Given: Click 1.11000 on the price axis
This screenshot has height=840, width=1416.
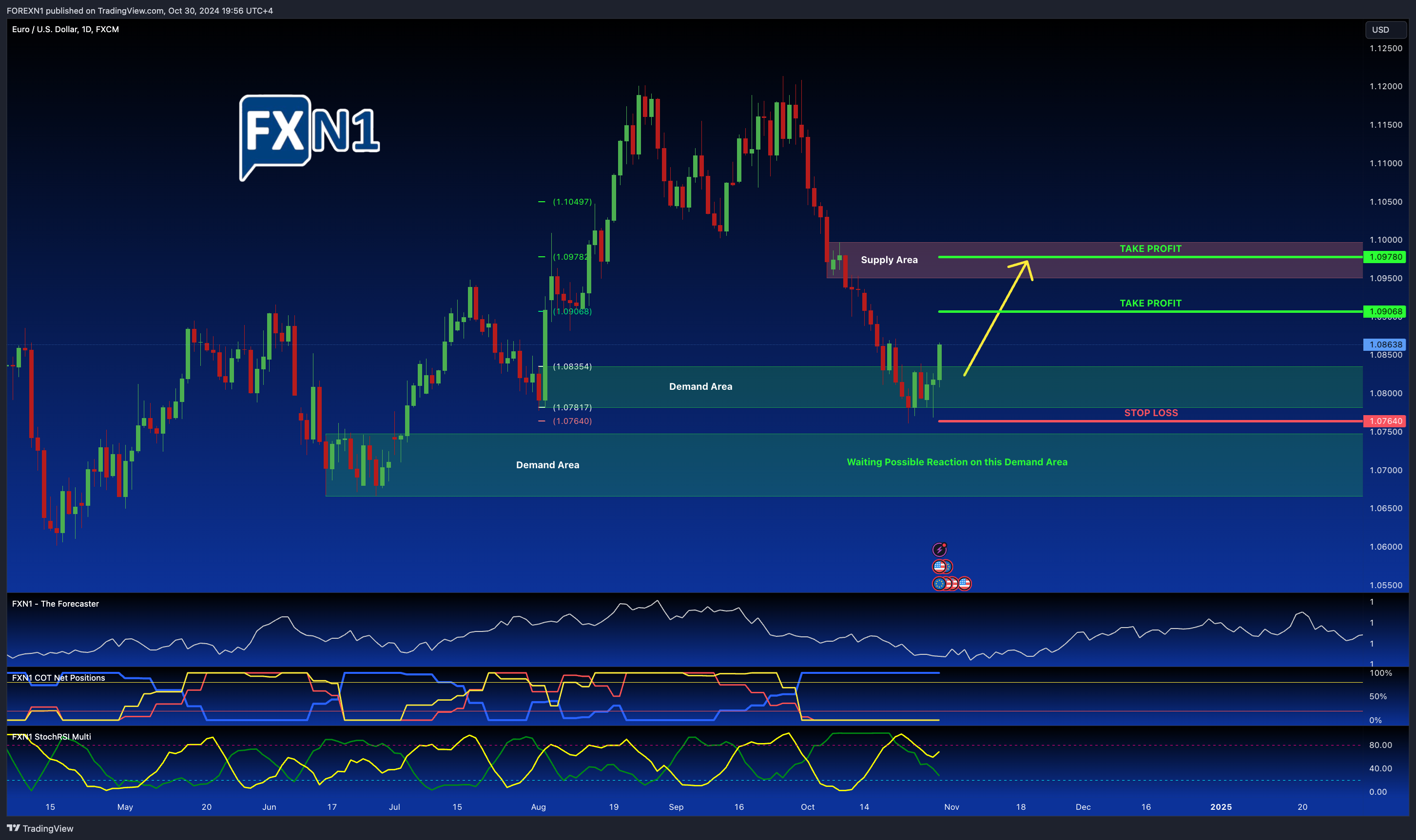Looking at the screenshot, I should point(1386,163).
